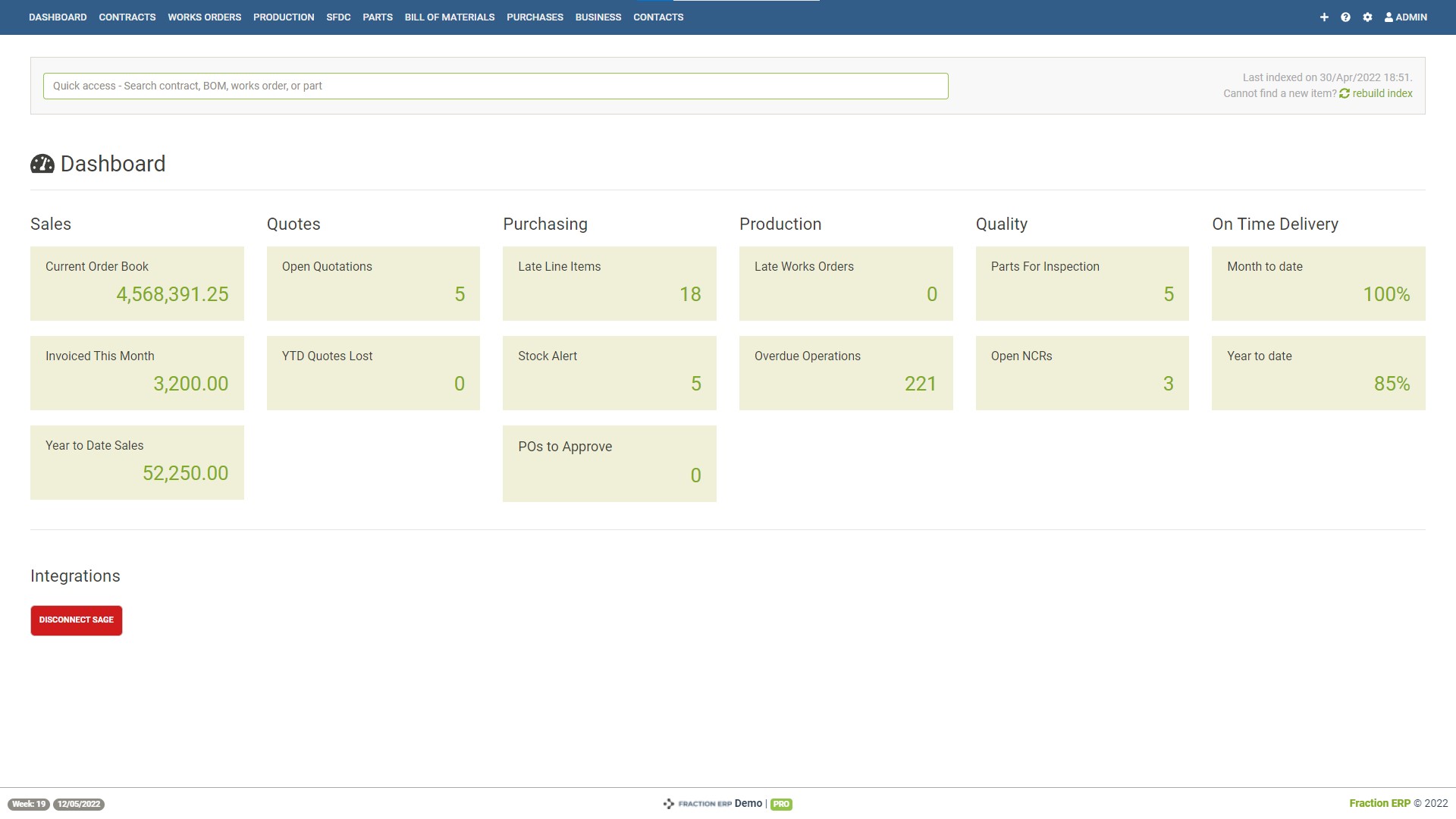The image size is (1456, 819).
Task: Open the help question mark icon
Action: point(1345,17)
